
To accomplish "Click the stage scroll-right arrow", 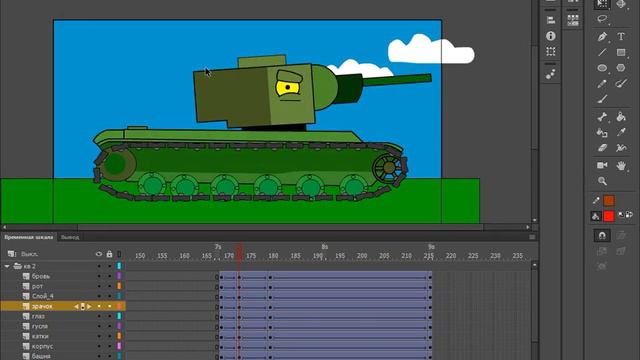I will coord(528,227).
